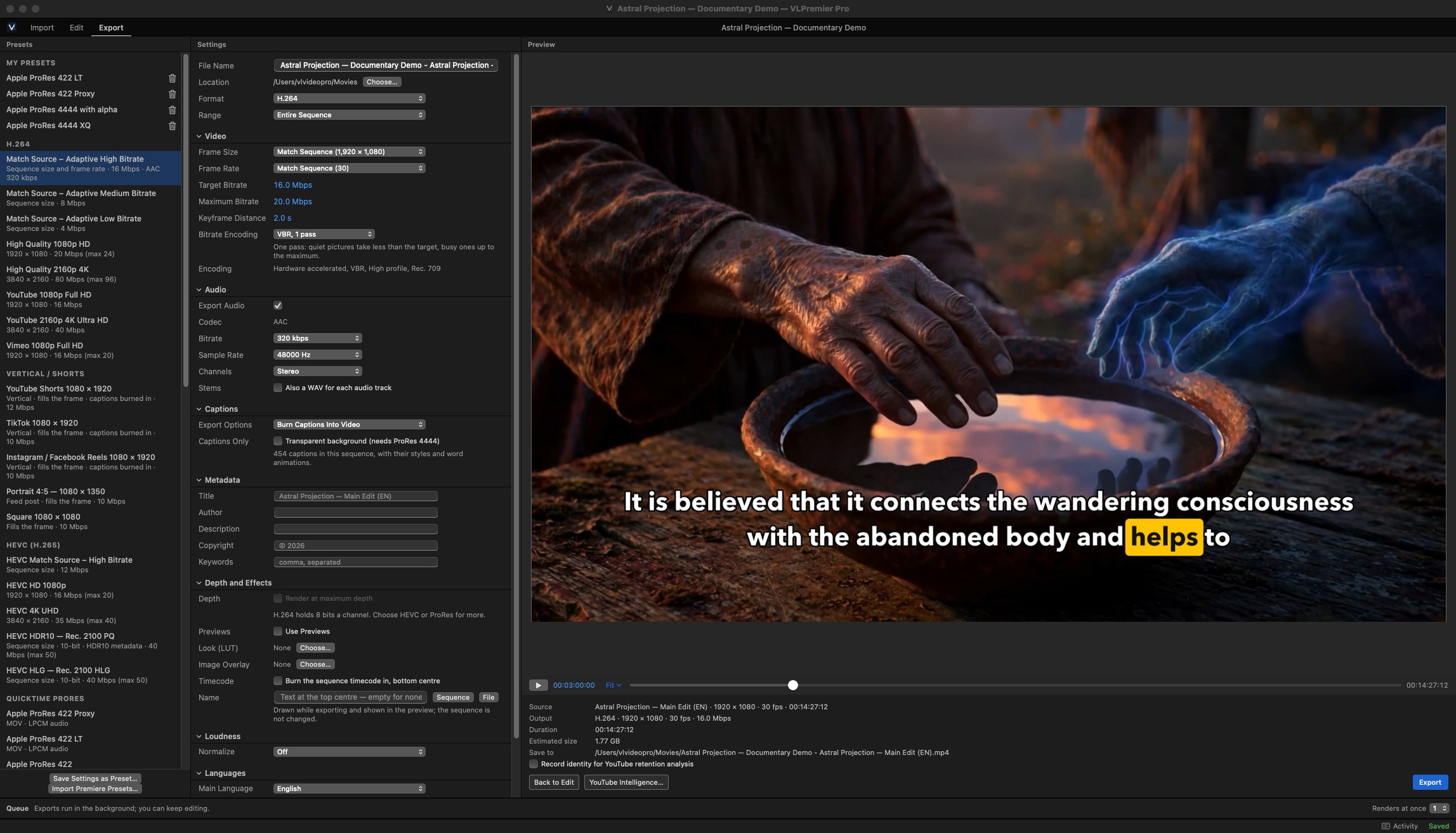This screenshot has width=1456, height=833.
Task: Click the Renders at once stepper
Action: 1439,808
